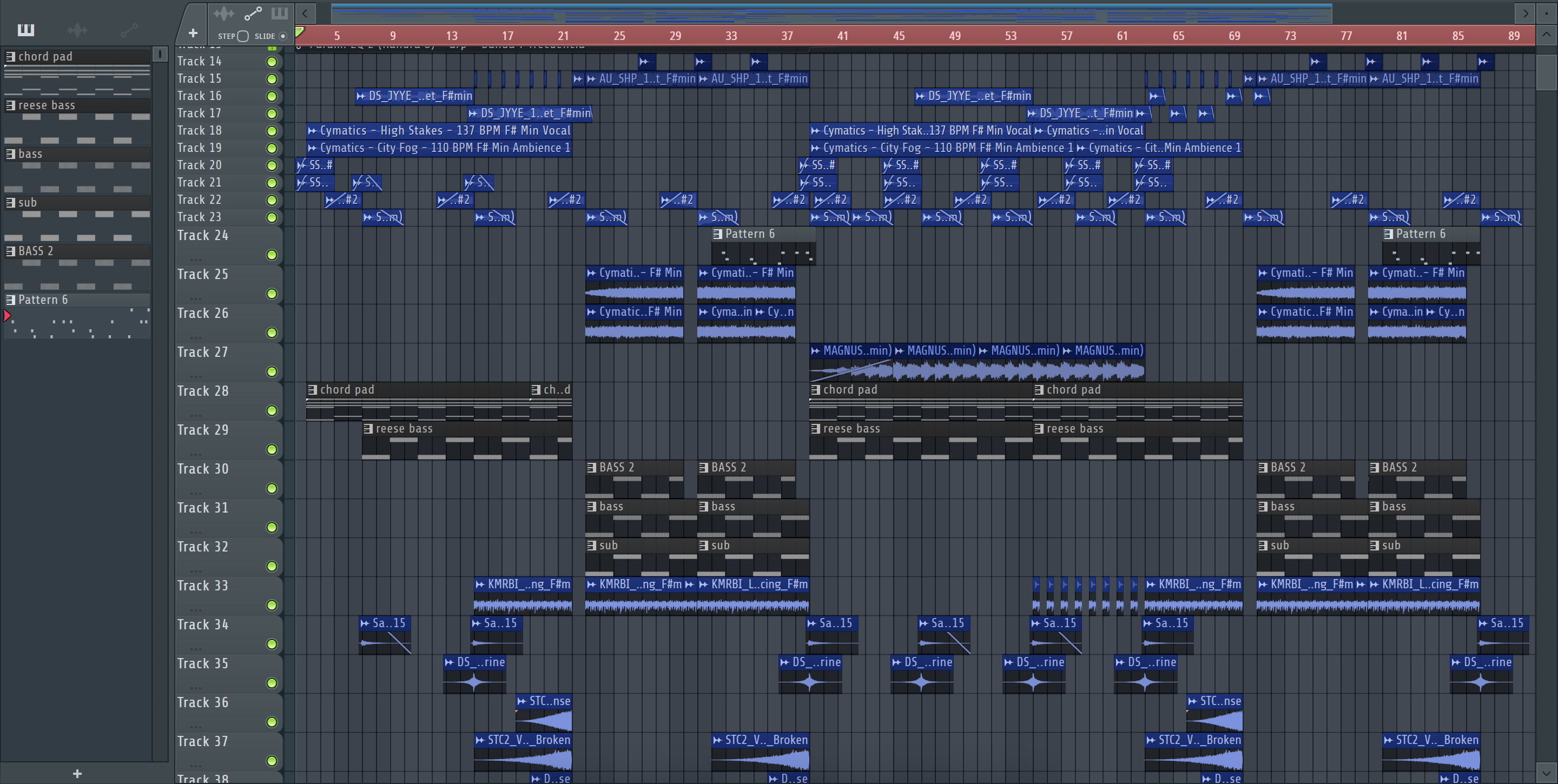
Task: Jump to bar 73 on the timeline
Action: [x=1290, y=36]
